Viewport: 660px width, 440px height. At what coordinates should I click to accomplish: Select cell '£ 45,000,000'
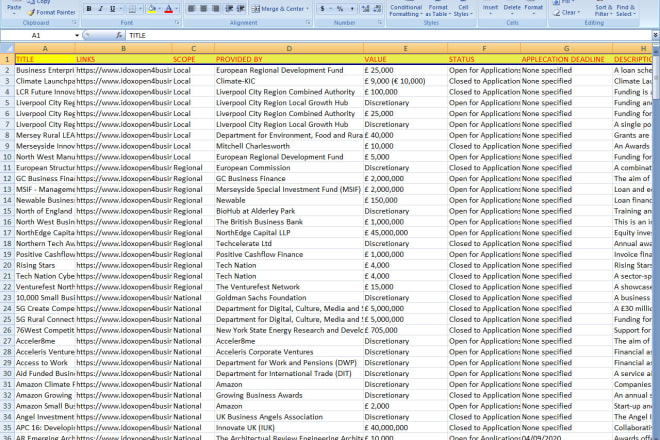tap(405, 233)
